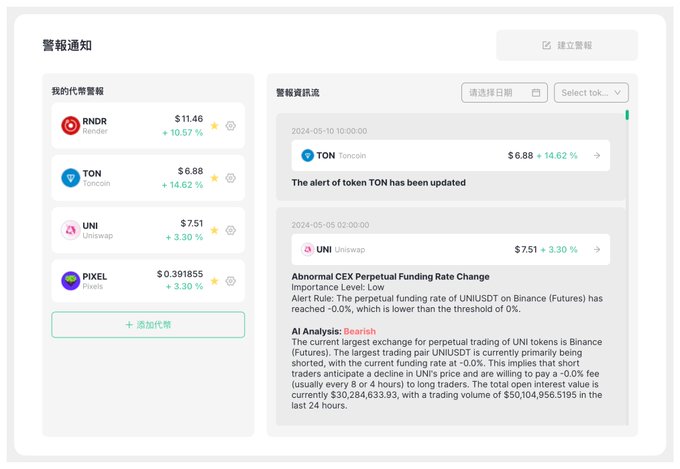Select the RNDR price $11.46

coord(189,118)
